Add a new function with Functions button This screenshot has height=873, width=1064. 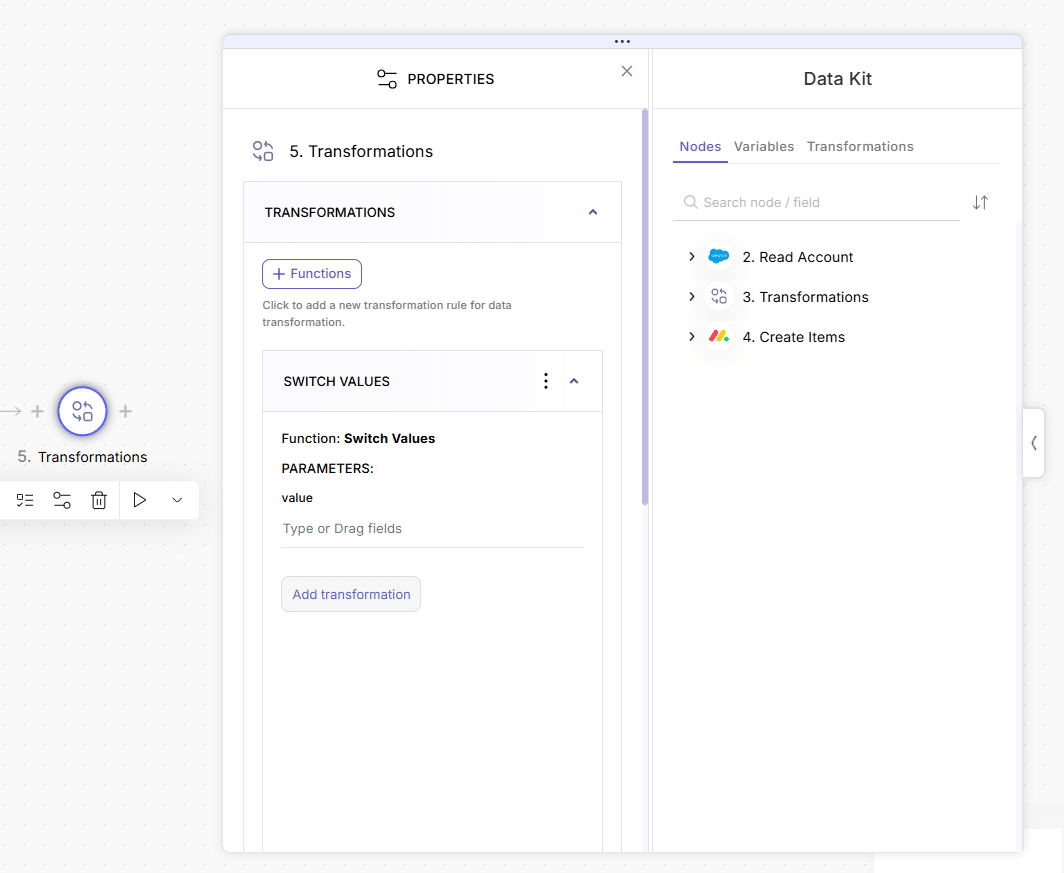pyautogui.click(x=312, y=274)
